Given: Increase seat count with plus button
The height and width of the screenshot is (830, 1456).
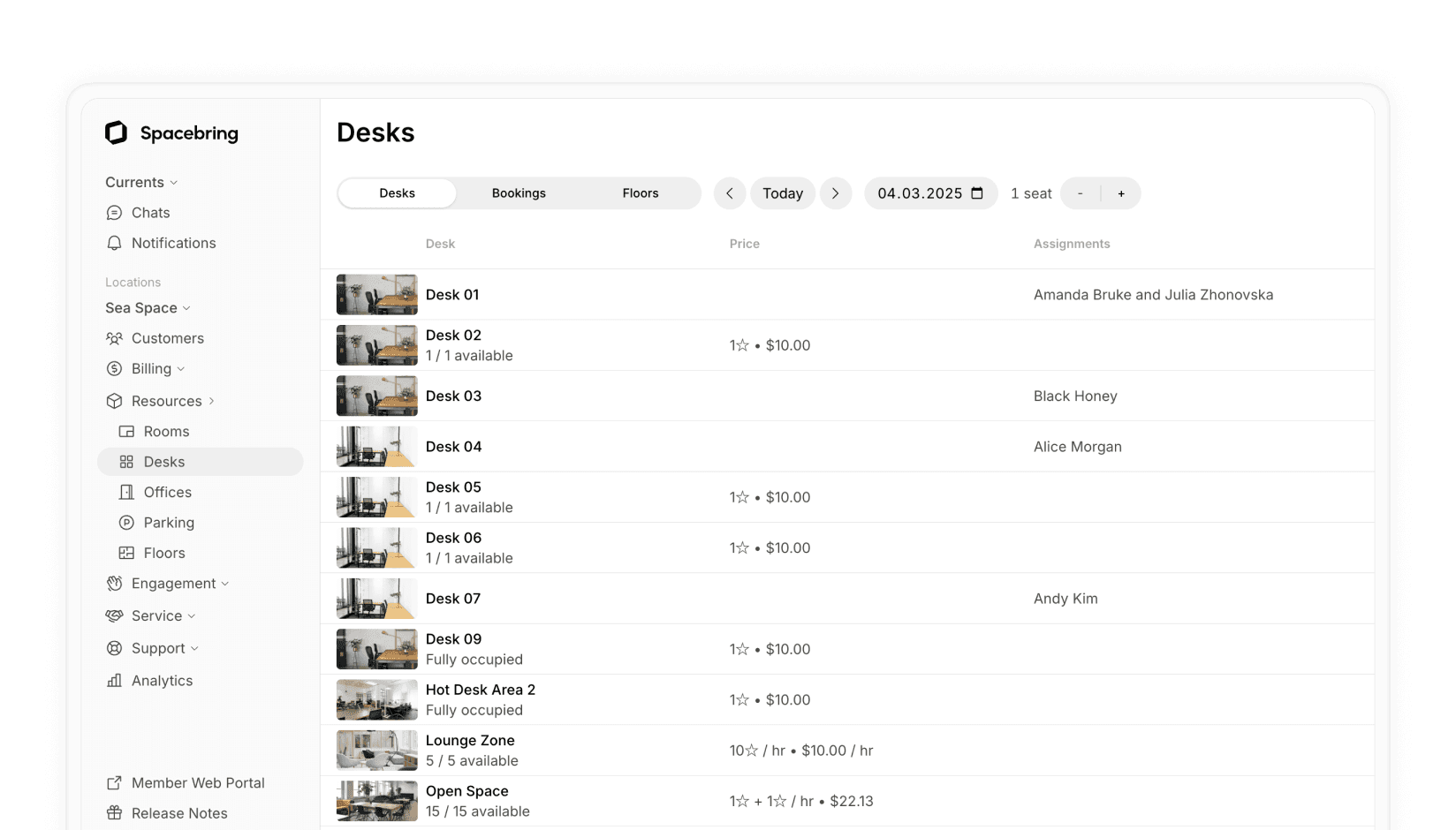Looking at the screenshot, I should 1120,193.
